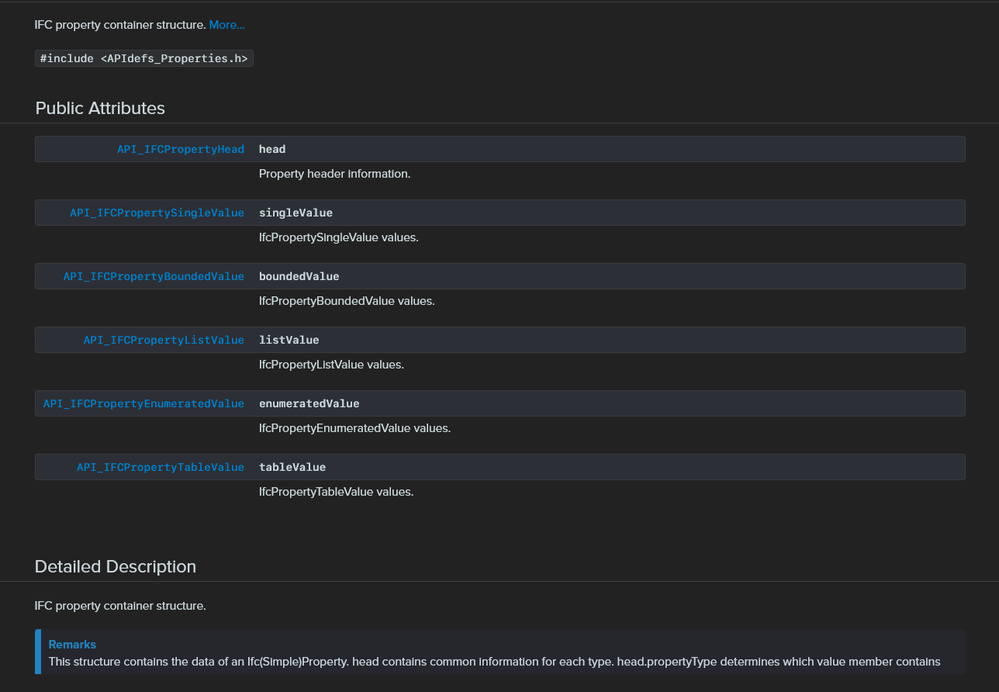Follow the API_IFCPropertyEnumeratedValue link
This screenshot has width=999, height=692.
(x=143, y=403)
